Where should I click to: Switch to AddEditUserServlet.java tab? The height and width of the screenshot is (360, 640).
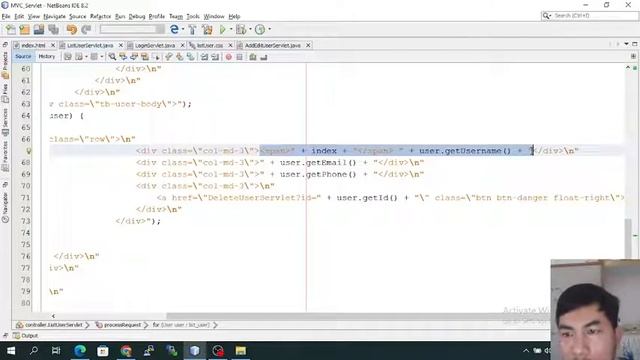coord(273,45)
